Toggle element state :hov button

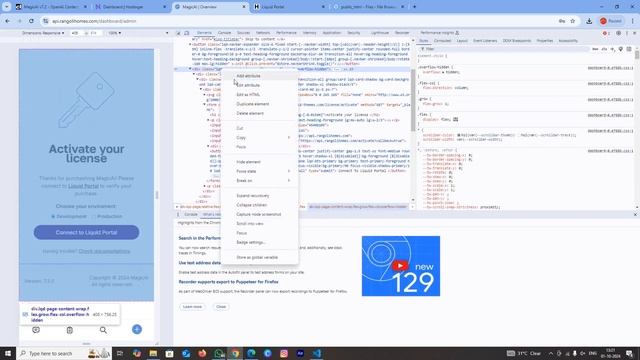tap(595, 49)
